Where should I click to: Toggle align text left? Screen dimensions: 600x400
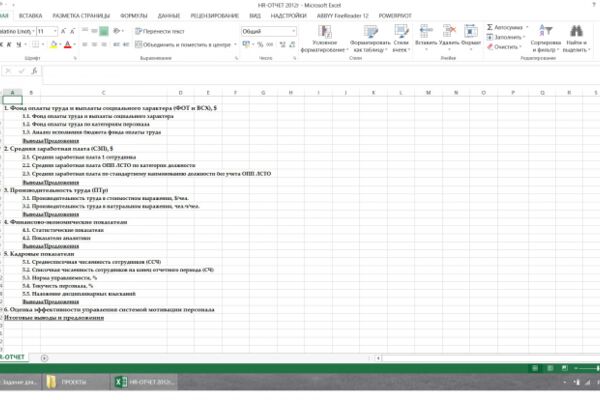click(x=85, y=45)
